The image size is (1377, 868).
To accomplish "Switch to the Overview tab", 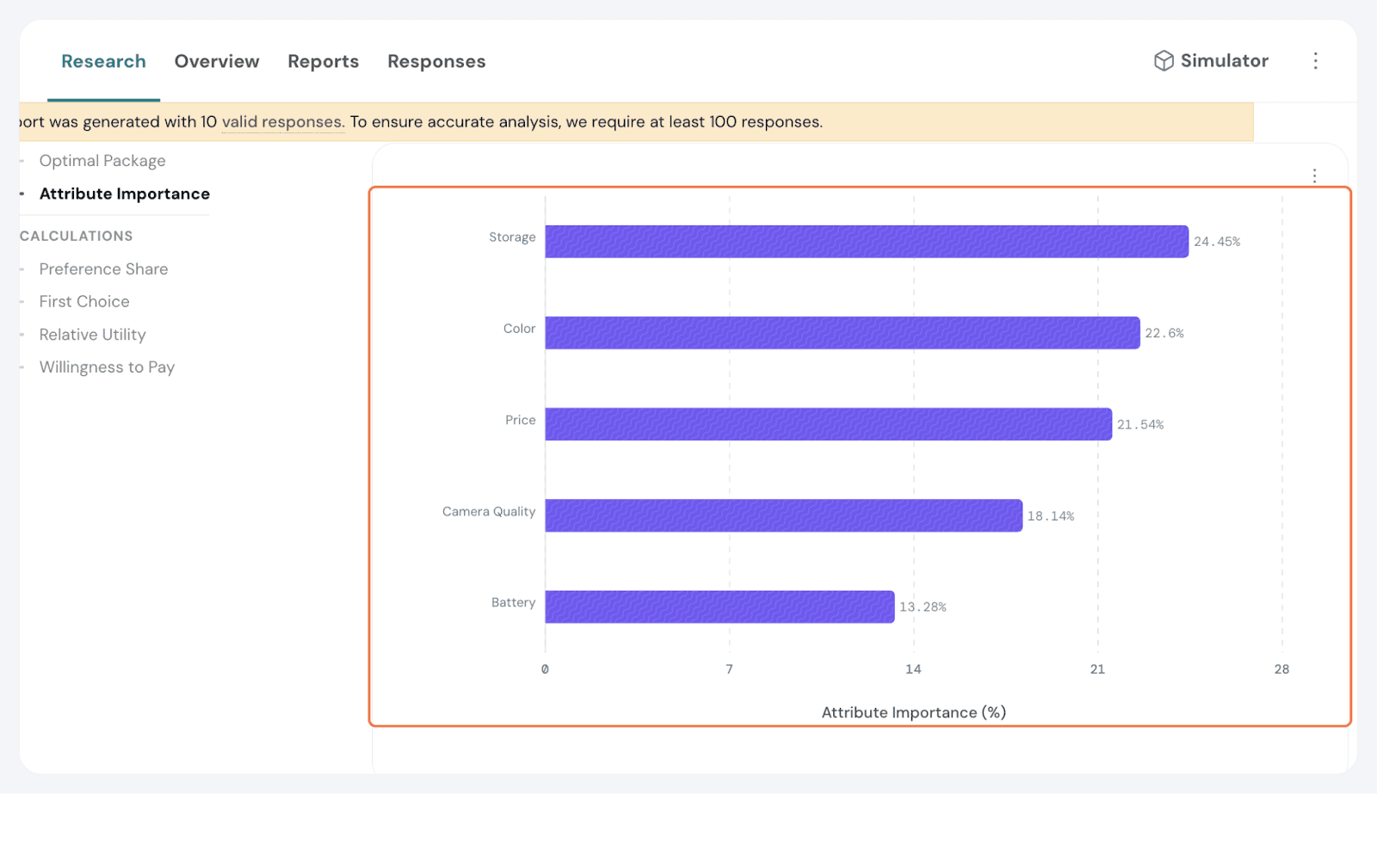I will click(217, 62).
